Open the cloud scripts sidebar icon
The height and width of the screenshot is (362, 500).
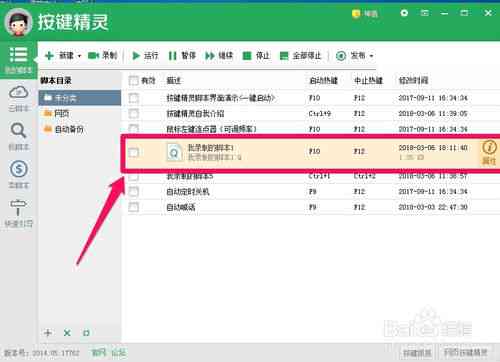coord(18,92)
